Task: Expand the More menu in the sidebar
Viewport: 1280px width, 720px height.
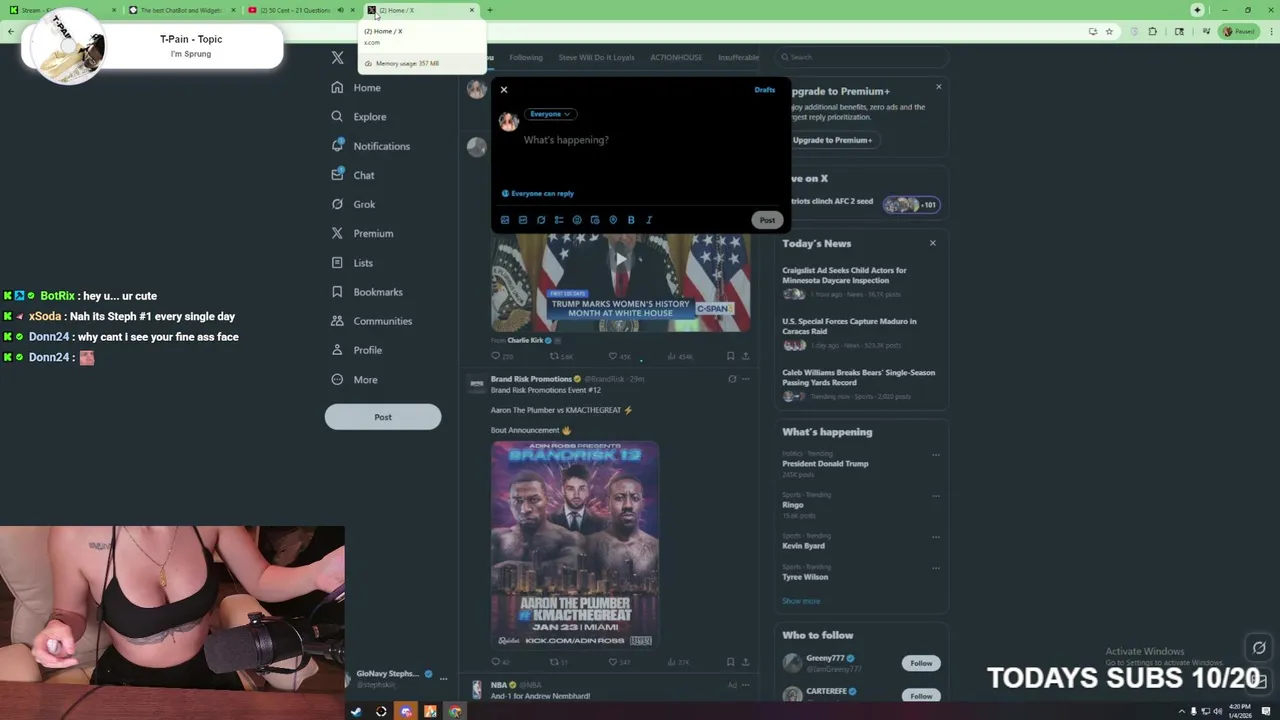Action: [x=355, y=380]
